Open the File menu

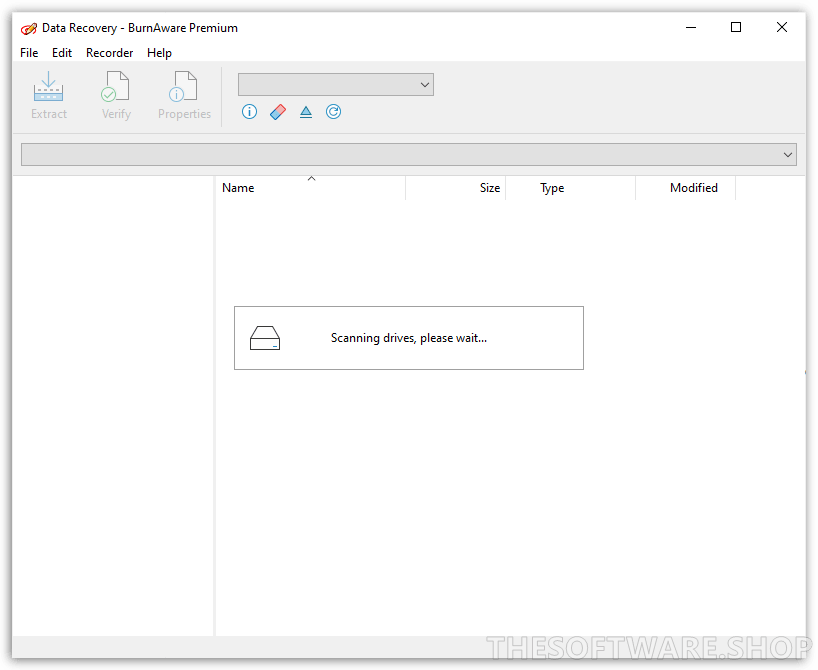click(28, 52)
